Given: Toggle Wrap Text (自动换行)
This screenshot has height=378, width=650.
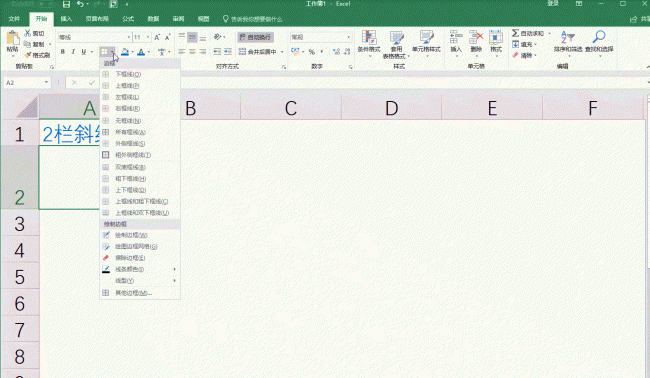Looking at the screenshot, I should (x=255, y=37).
